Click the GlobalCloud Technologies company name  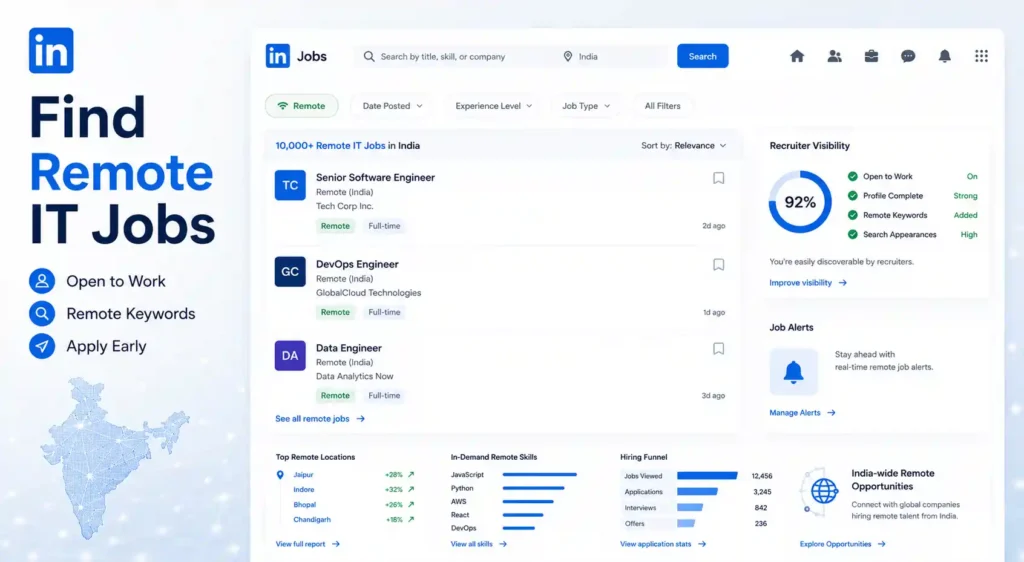click(x=368, y=293)
